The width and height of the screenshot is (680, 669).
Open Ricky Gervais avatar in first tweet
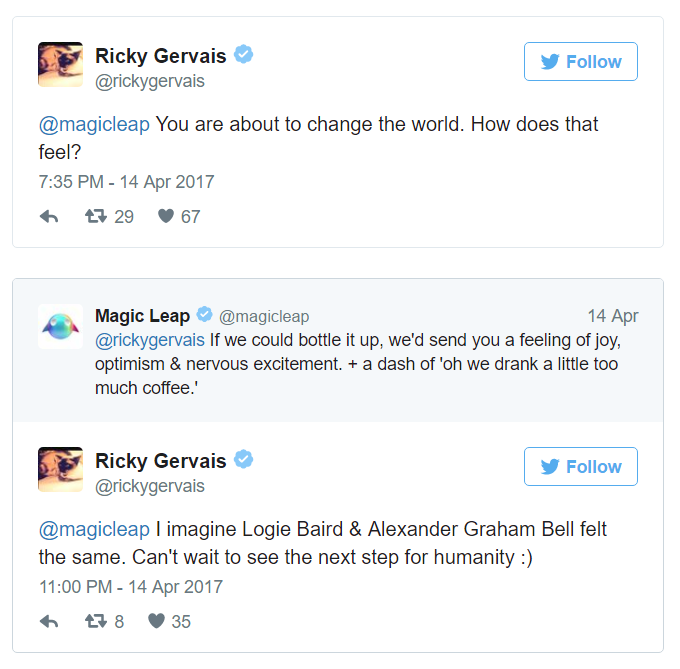click(x=61, y=65)
